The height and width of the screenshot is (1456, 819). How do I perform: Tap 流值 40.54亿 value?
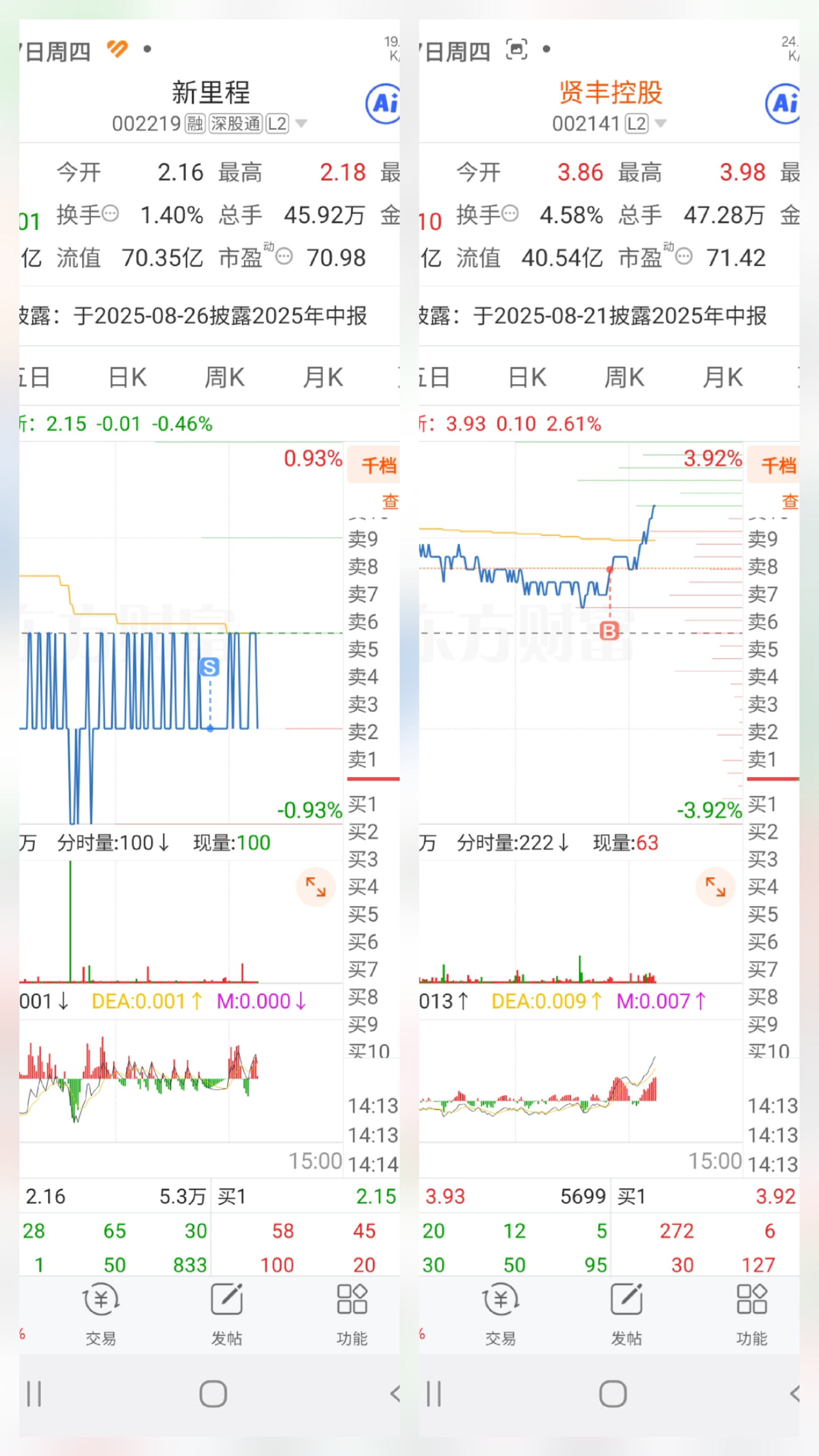click(x=562, y=258)
